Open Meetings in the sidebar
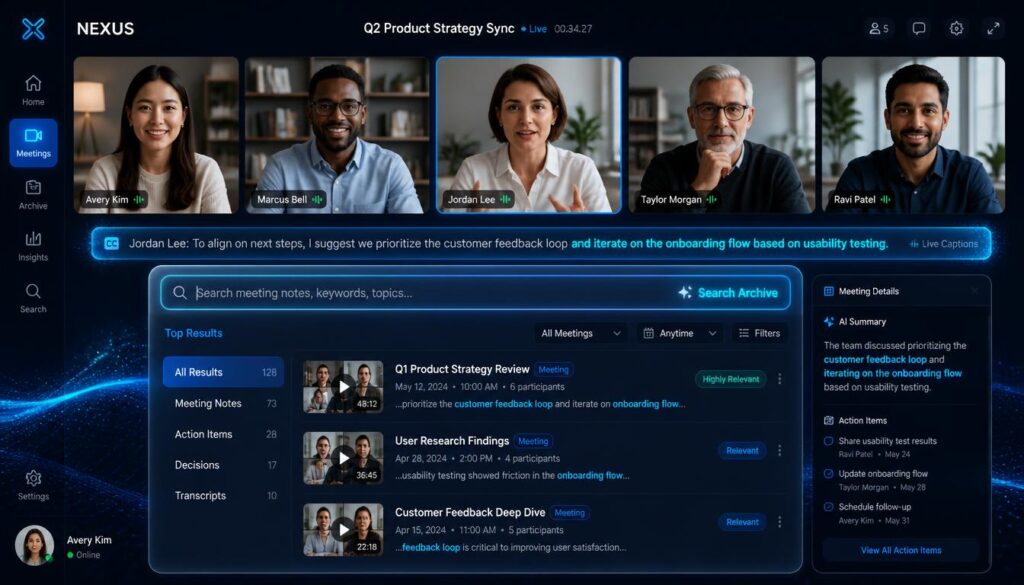1024x585 pixels. 33,143
